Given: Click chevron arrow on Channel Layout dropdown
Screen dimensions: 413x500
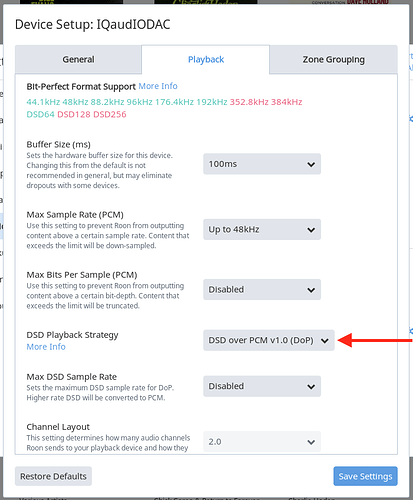Looking at the screenshot, I should coord(311,442).
